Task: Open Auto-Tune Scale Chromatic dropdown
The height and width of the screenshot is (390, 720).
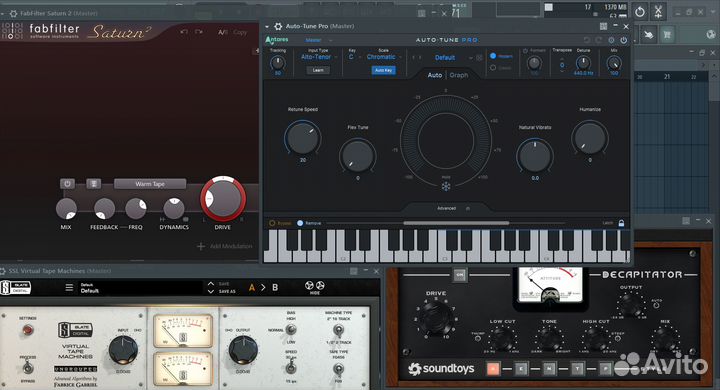Action: tap(383, 57)
